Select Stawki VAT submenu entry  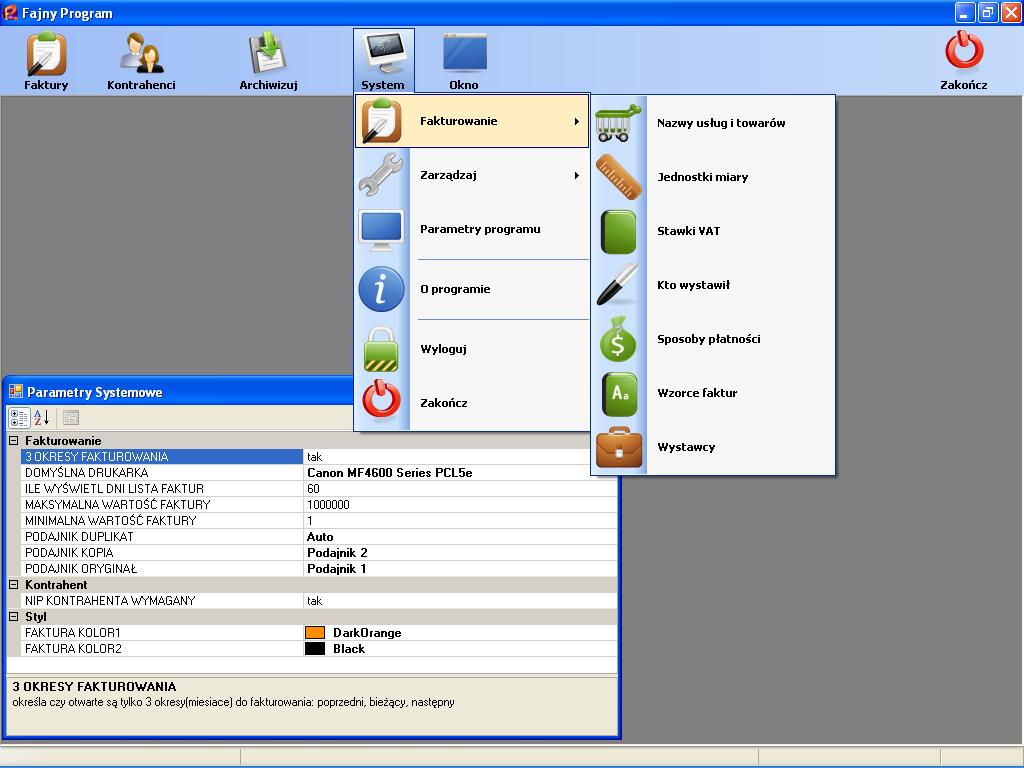[x=688, y=231]
